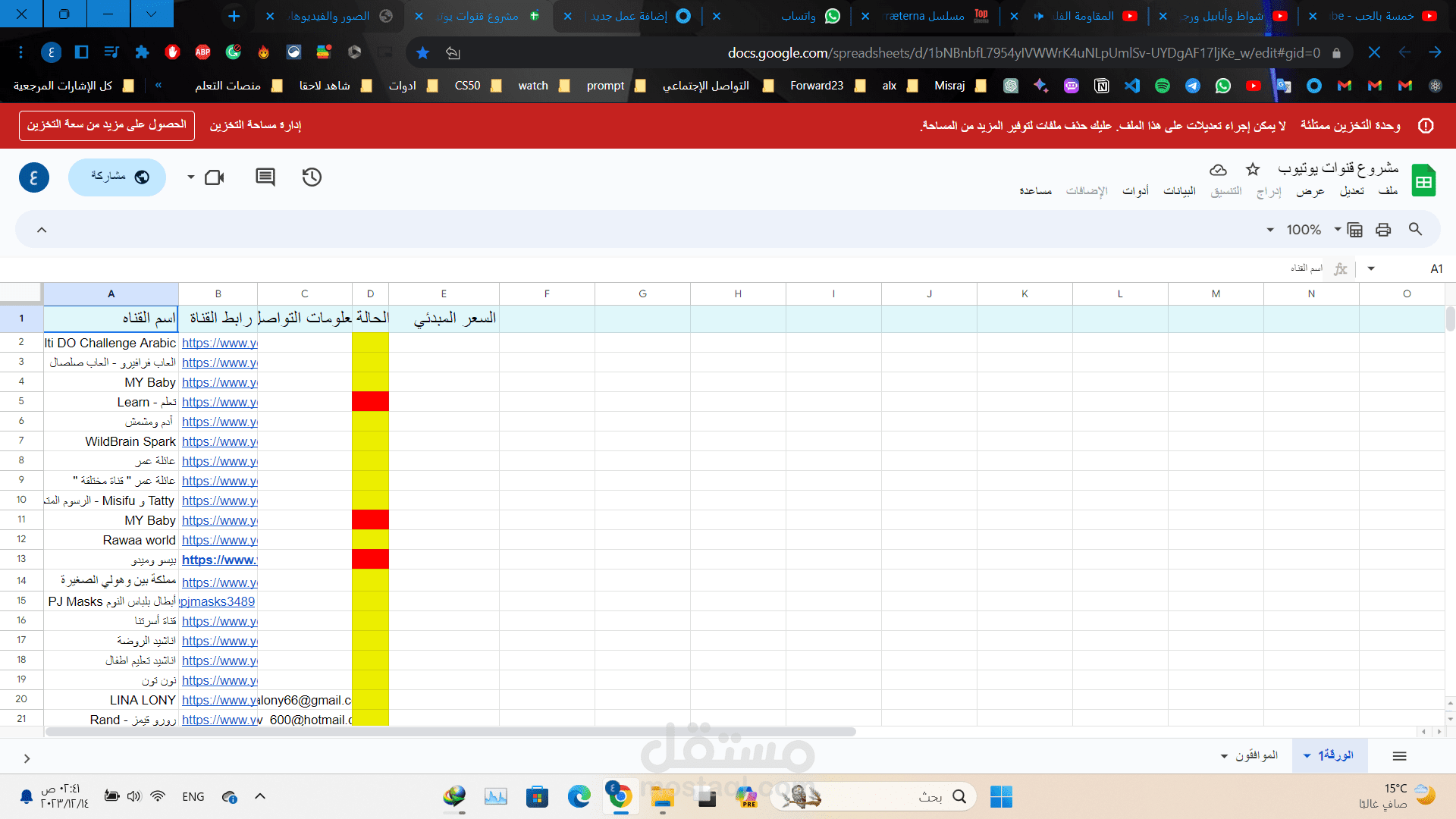Select the red status cell in row 5
Viewport: 1456px width, 819px height.
370,402
